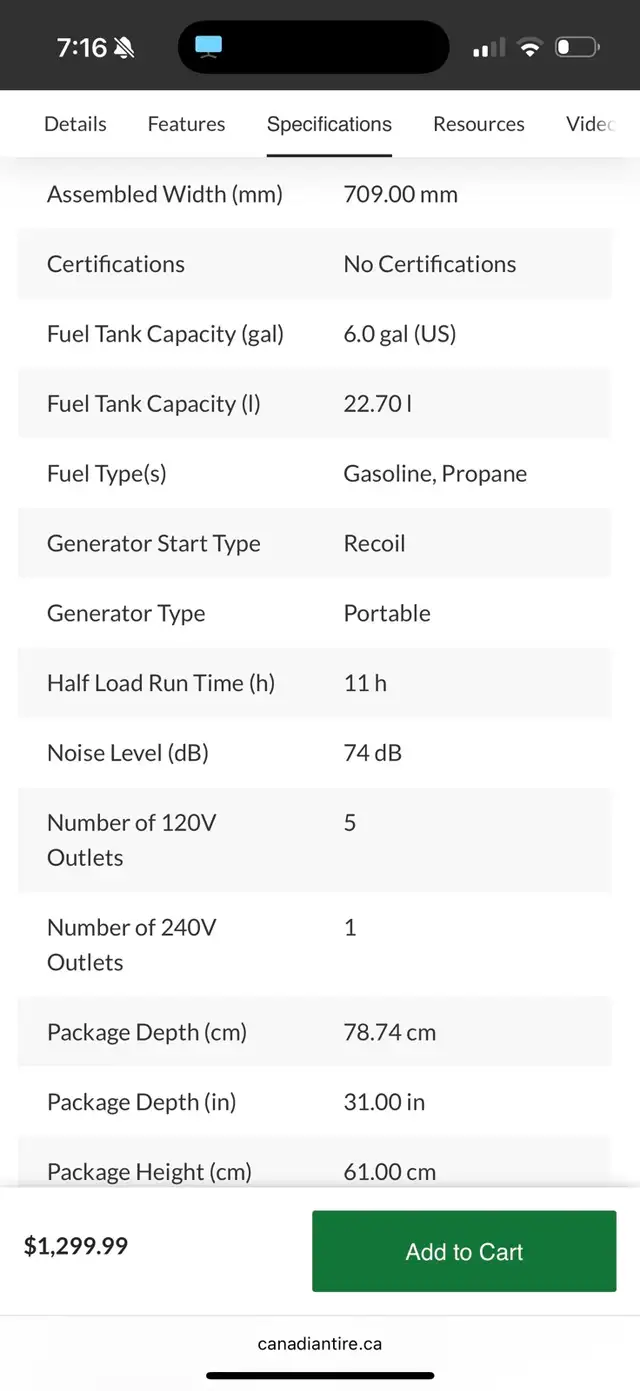Image resolution: width=640 pixels, height=1391 pixels.
Task: Tap the Wi-Fi status icon
Action: pos(530,47)
